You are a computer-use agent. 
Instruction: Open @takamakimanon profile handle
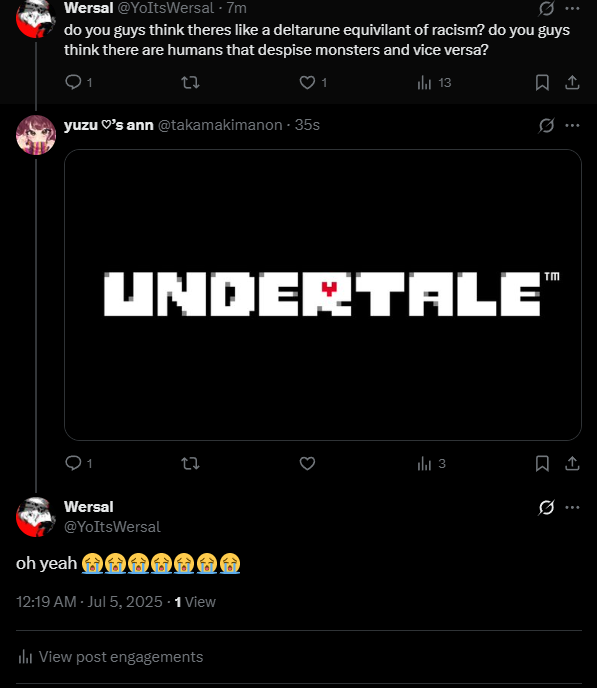[220, 125]
